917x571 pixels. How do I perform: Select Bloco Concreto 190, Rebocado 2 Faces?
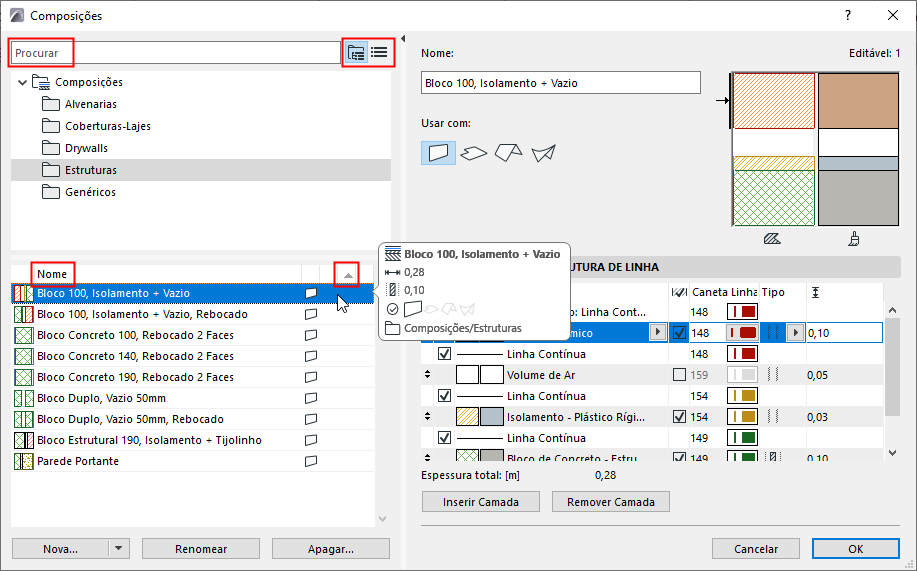pos(192,377)
